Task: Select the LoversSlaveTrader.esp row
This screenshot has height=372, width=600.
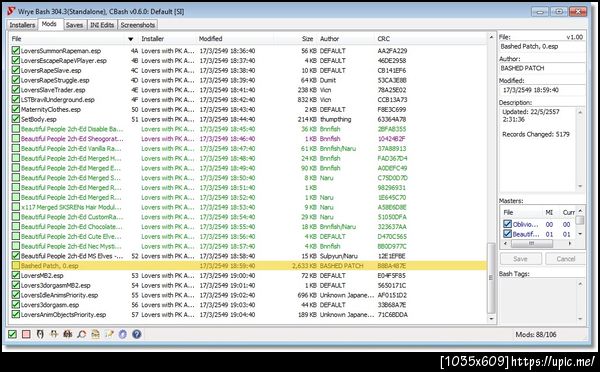Action: point(249,90)
